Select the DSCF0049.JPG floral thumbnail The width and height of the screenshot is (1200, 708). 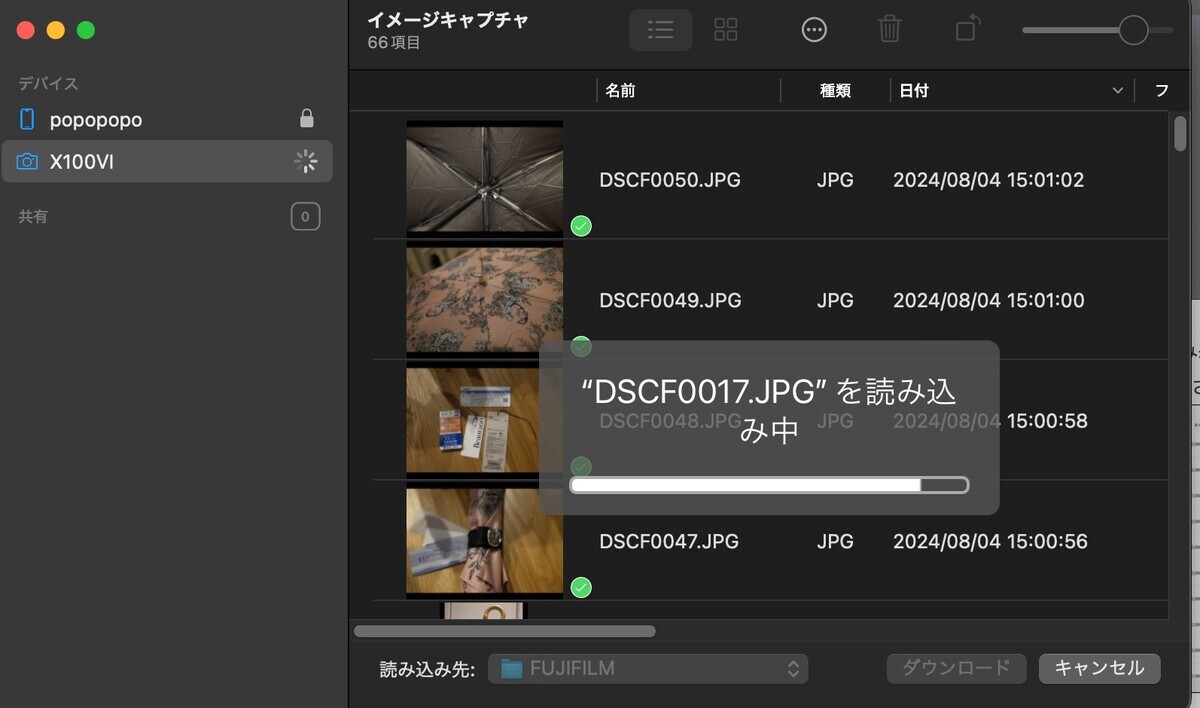click(485, 300)
